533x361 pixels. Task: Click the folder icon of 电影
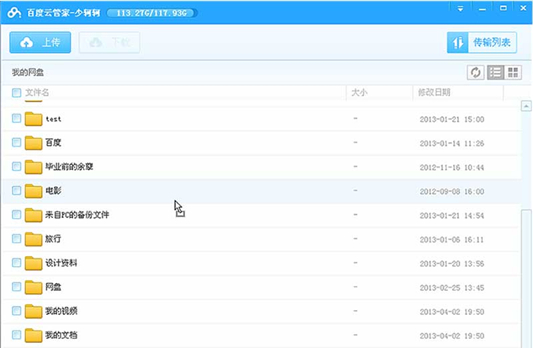click(33, 191)
